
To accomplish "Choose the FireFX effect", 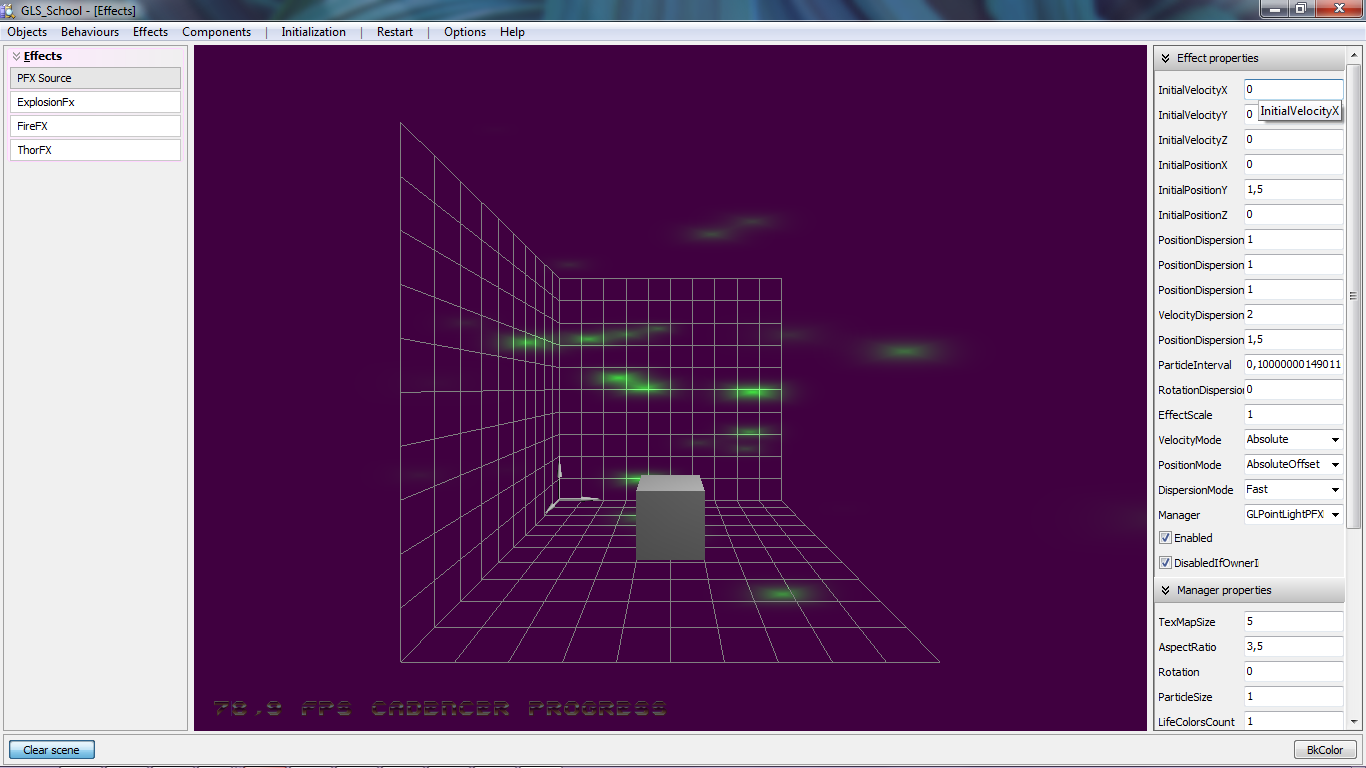I will click(96, 126).
